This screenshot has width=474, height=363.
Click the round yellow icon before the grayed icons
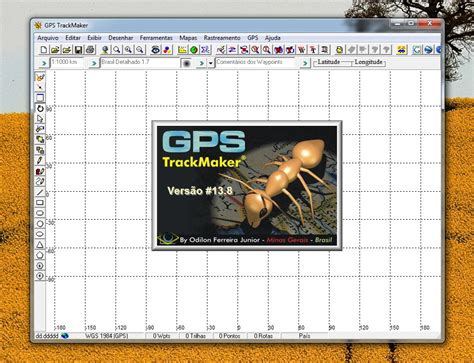[x=339, y=50]
